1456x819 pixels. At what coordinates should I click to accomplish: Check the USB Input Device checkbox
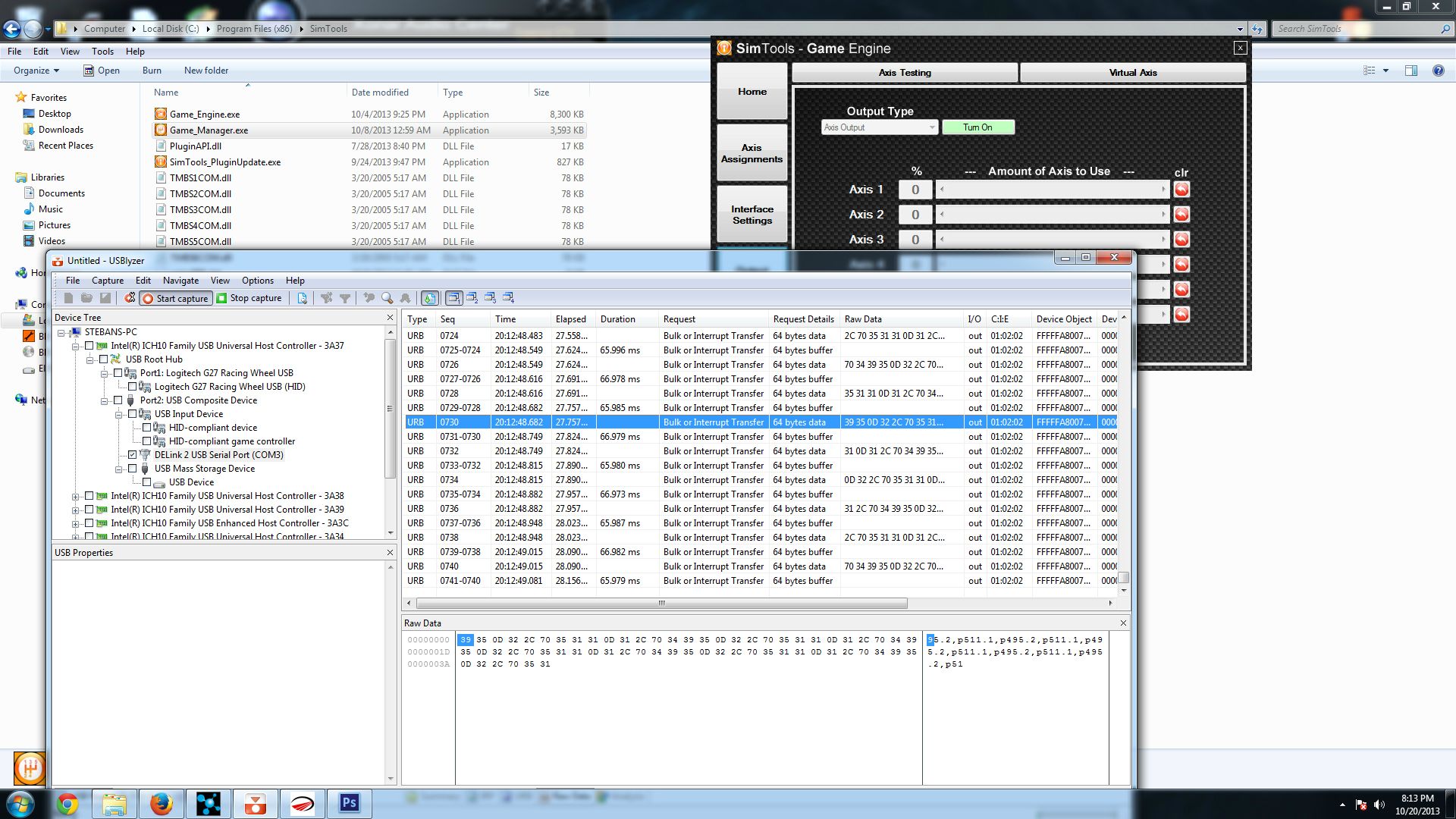click(x=133, y=414)
